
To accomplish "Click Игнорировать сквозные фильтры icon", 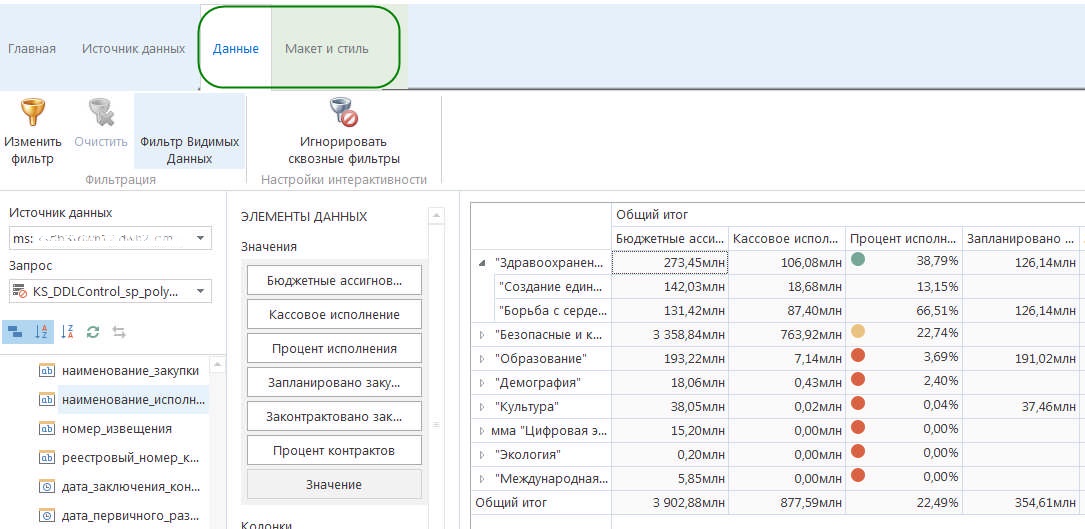I will [x=343, y=112].
